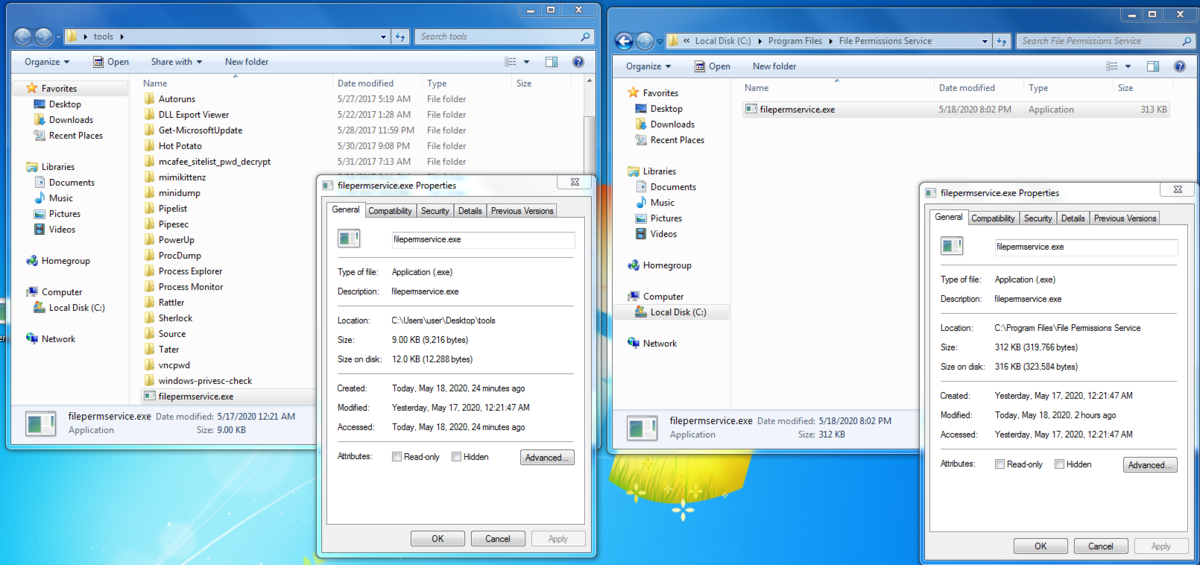Click Advanced... in the right Properties dialog
Screen dimensions: 1200x565
[x=1150, y=465]
